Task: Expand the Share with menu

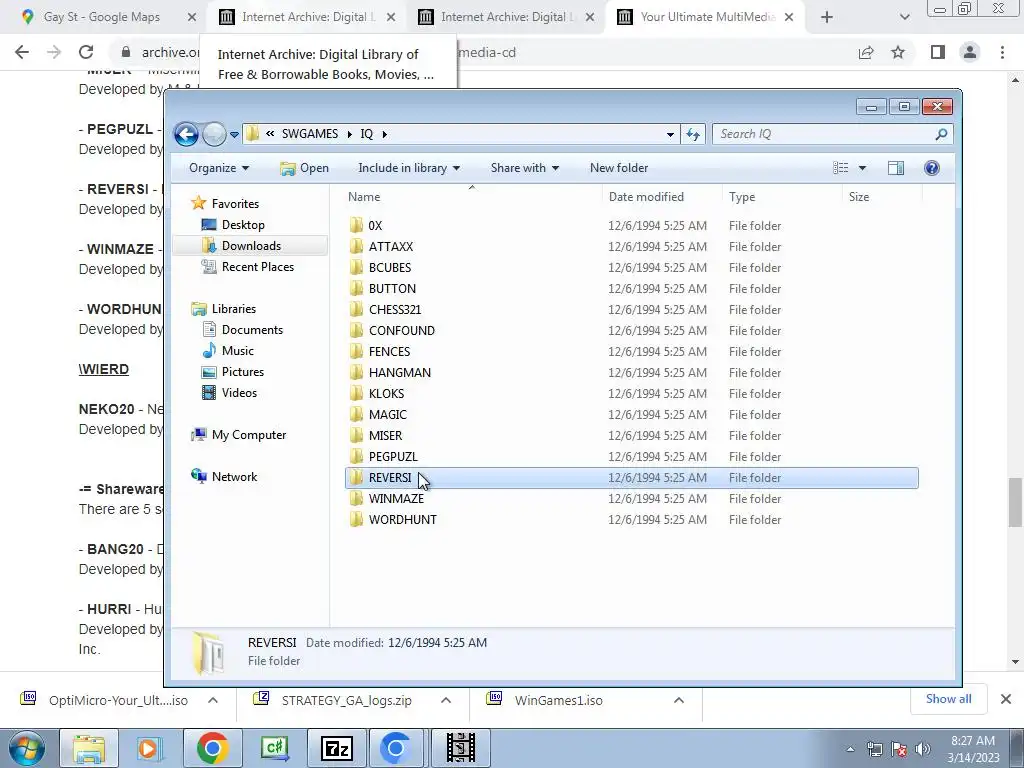Action: point(524,168)
